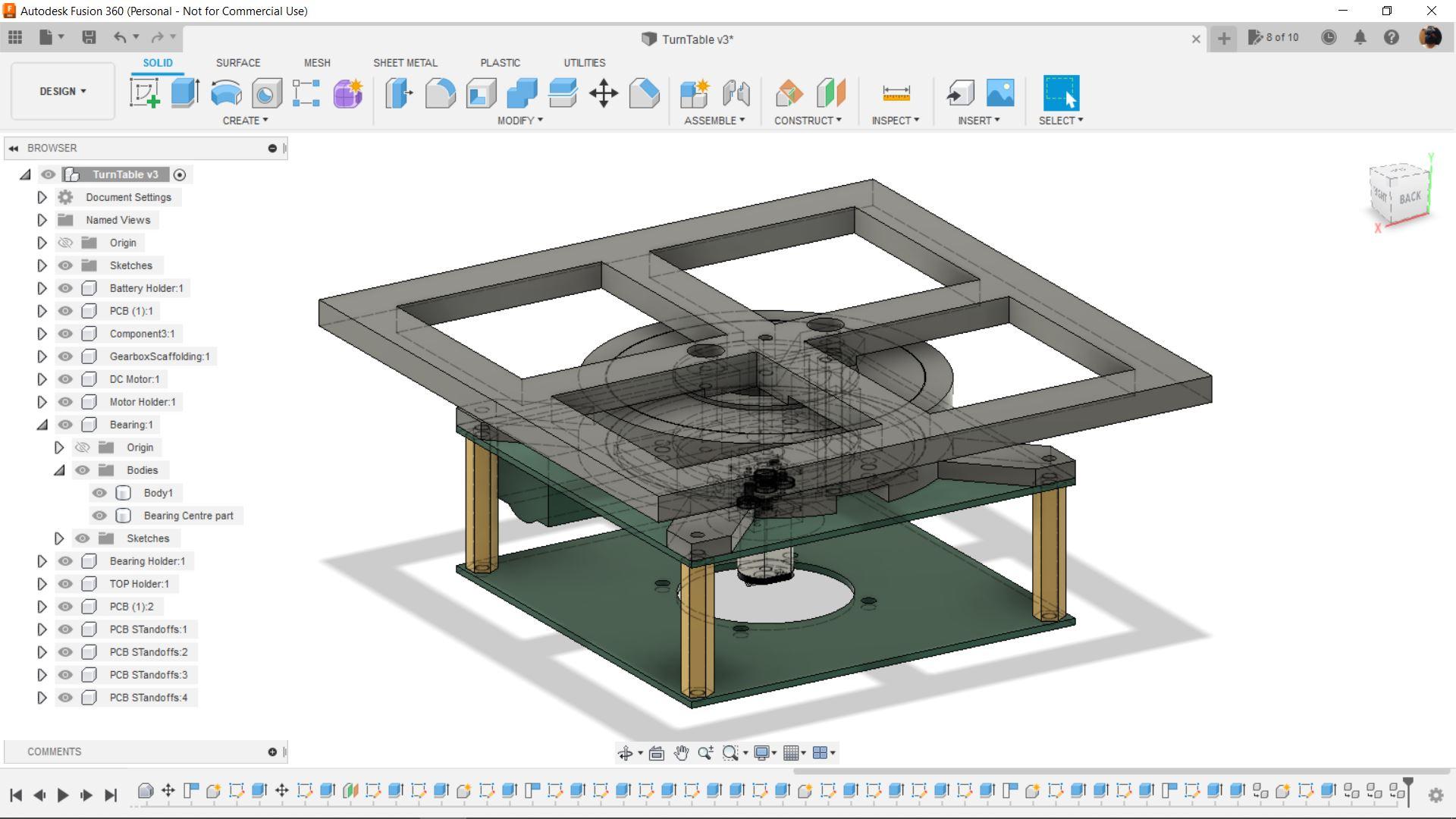Switch to the SURFACE tab

(x=238, y=63)
